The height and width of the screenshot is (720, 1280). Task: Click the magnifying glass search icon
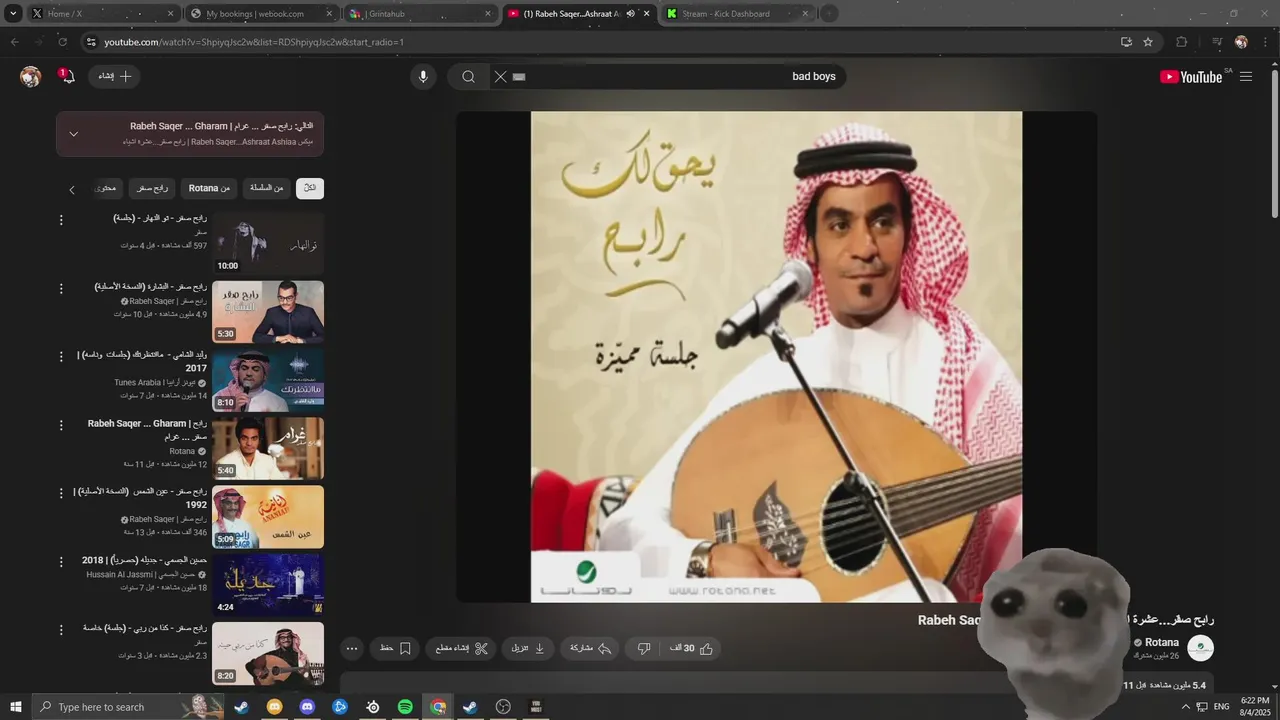(x=468, y=77)
